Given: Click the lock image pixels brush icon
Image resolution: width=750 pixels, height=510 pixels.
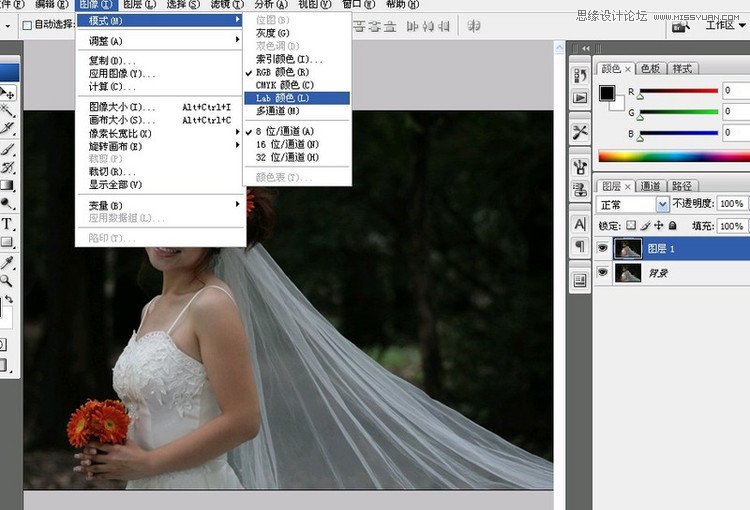Looking at the screenshot, I should [x=645, y=225].
